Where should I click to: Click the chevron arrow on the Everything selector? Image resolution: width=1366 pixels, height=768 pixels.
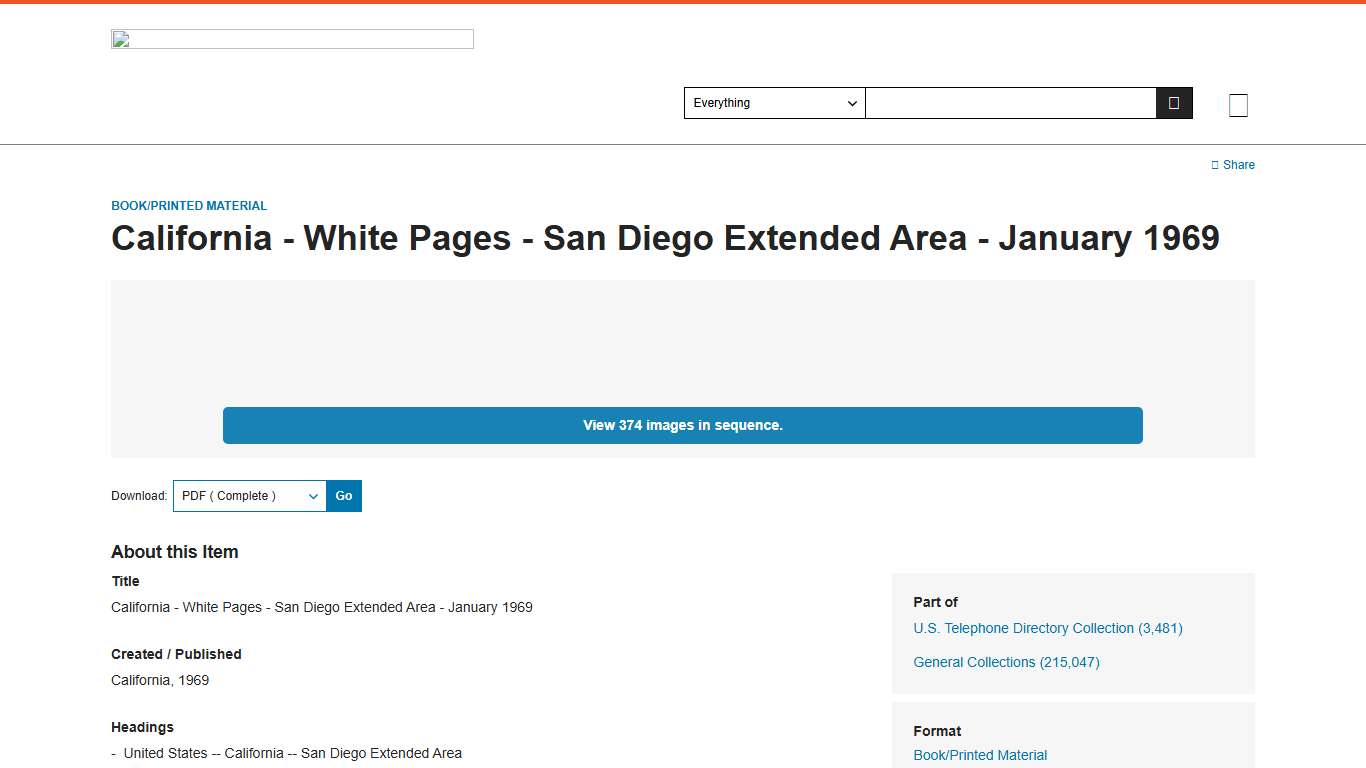click(x=853, y=103)
